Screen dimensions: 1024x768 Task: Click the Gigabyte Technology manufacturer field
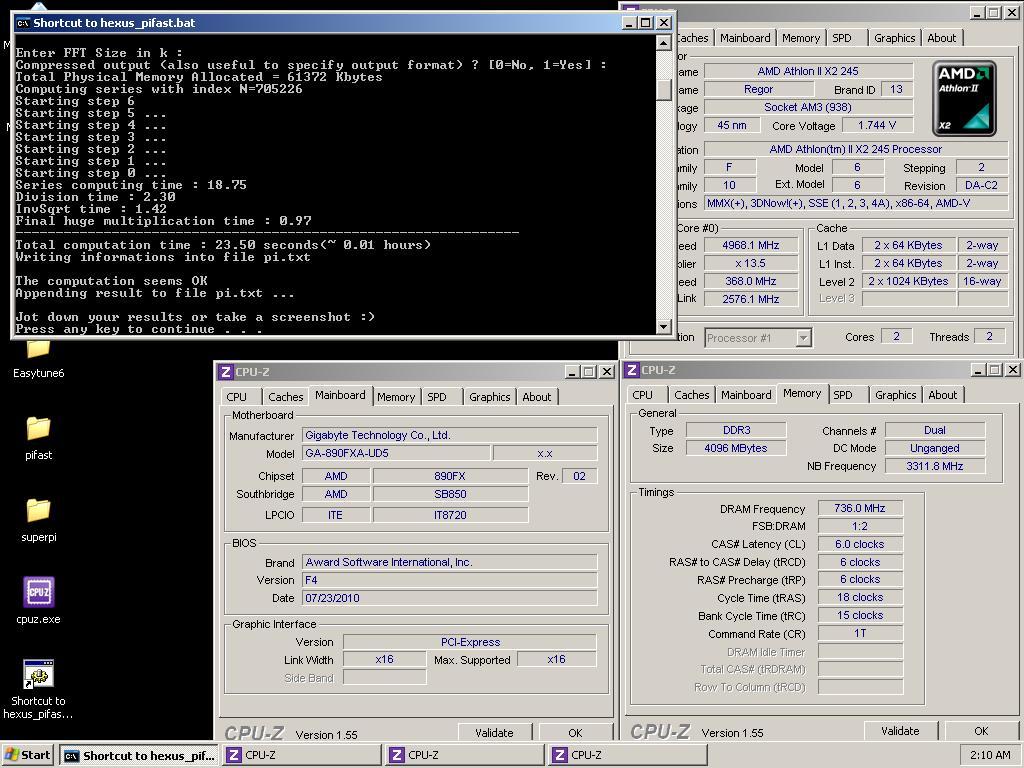(x=449, y=435)
